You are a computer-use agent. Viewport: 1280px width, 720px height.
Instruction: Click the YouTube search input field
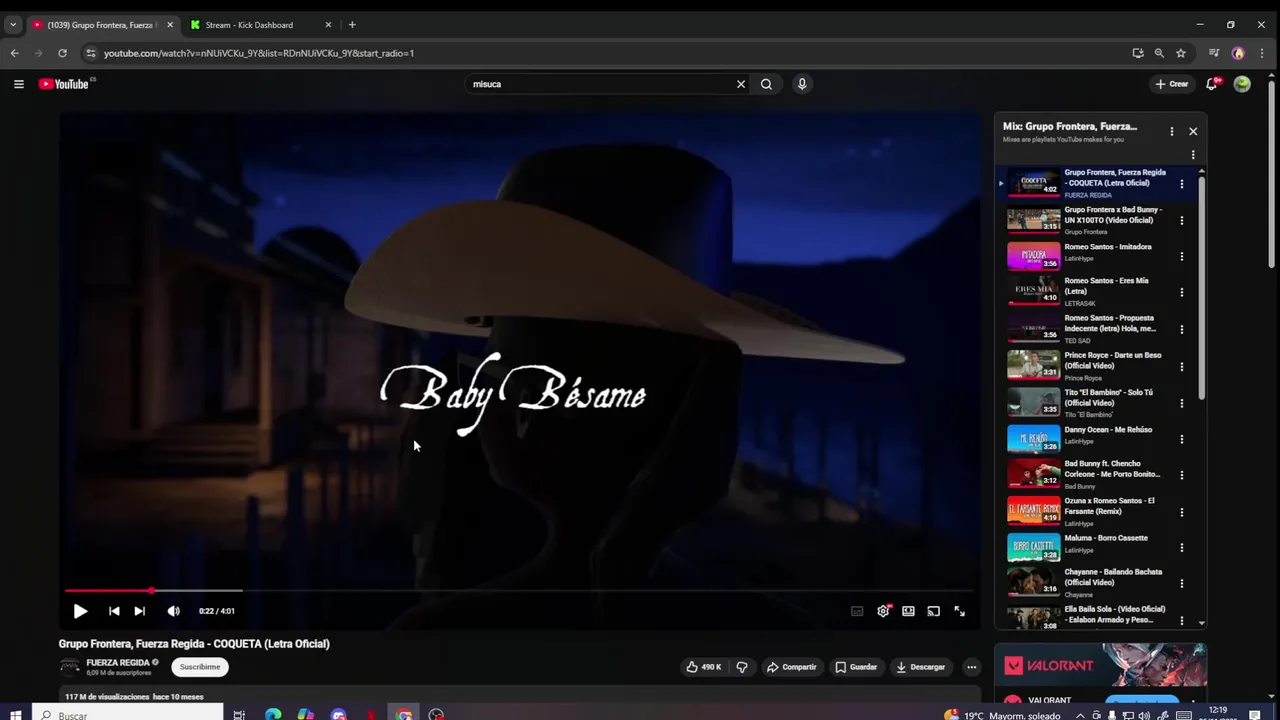(x=600, y=84)
